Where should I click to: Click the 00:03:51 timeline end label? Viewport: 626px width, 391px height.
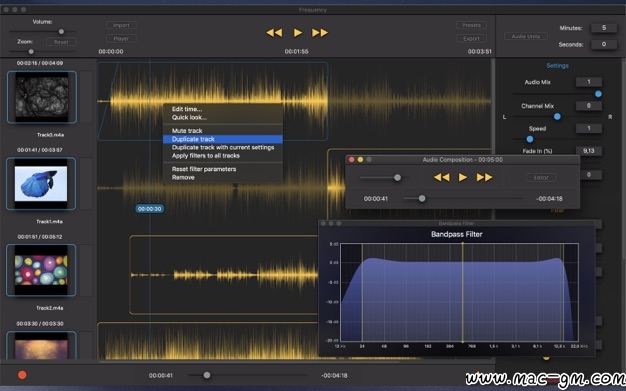click(x=479, y=52)
